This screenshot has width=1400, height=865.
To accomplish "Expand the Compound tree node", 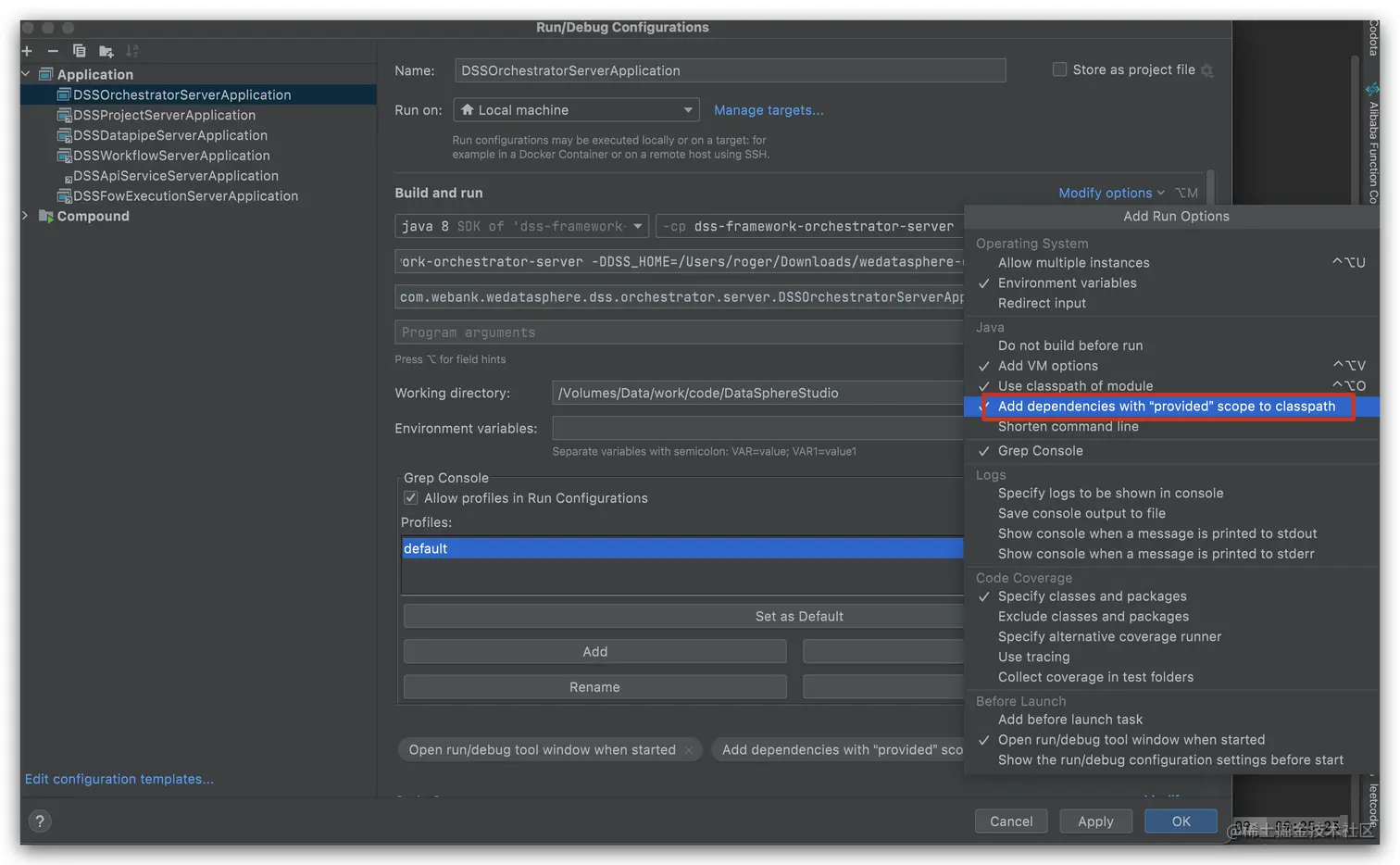I will (26, 216).
